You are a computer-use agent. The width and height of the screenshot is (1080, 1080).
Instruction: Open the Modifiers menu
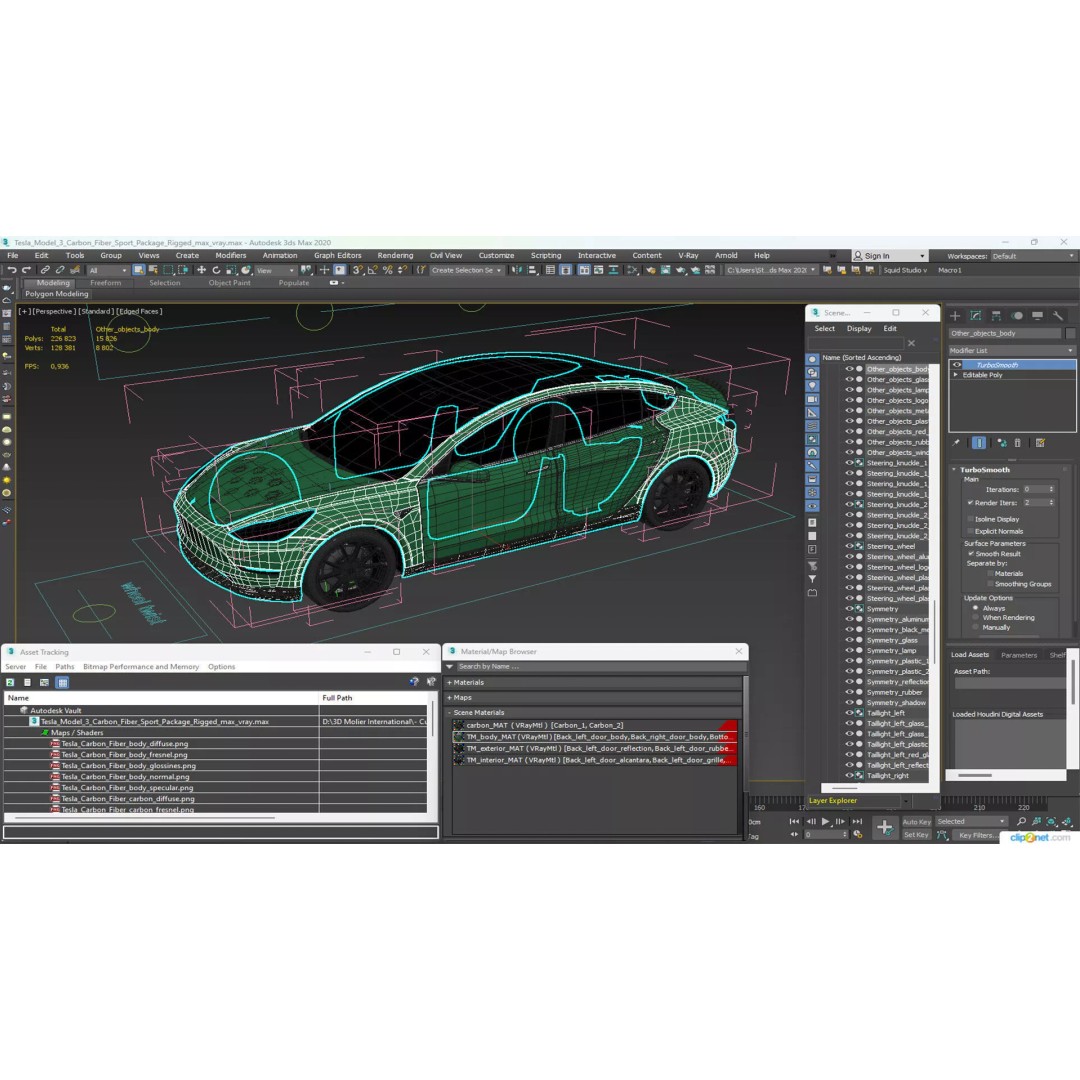coord(231,256)
